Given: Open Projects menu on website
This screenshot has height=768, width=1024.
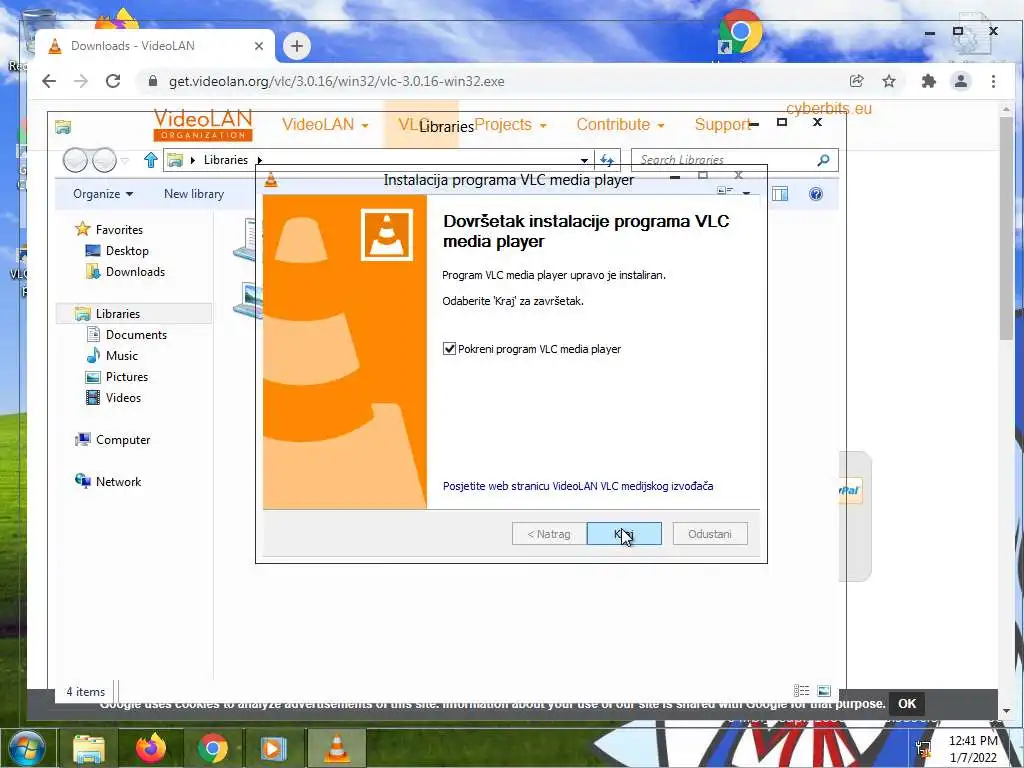Looking at the screenshot, I should [x=511, y=124].
